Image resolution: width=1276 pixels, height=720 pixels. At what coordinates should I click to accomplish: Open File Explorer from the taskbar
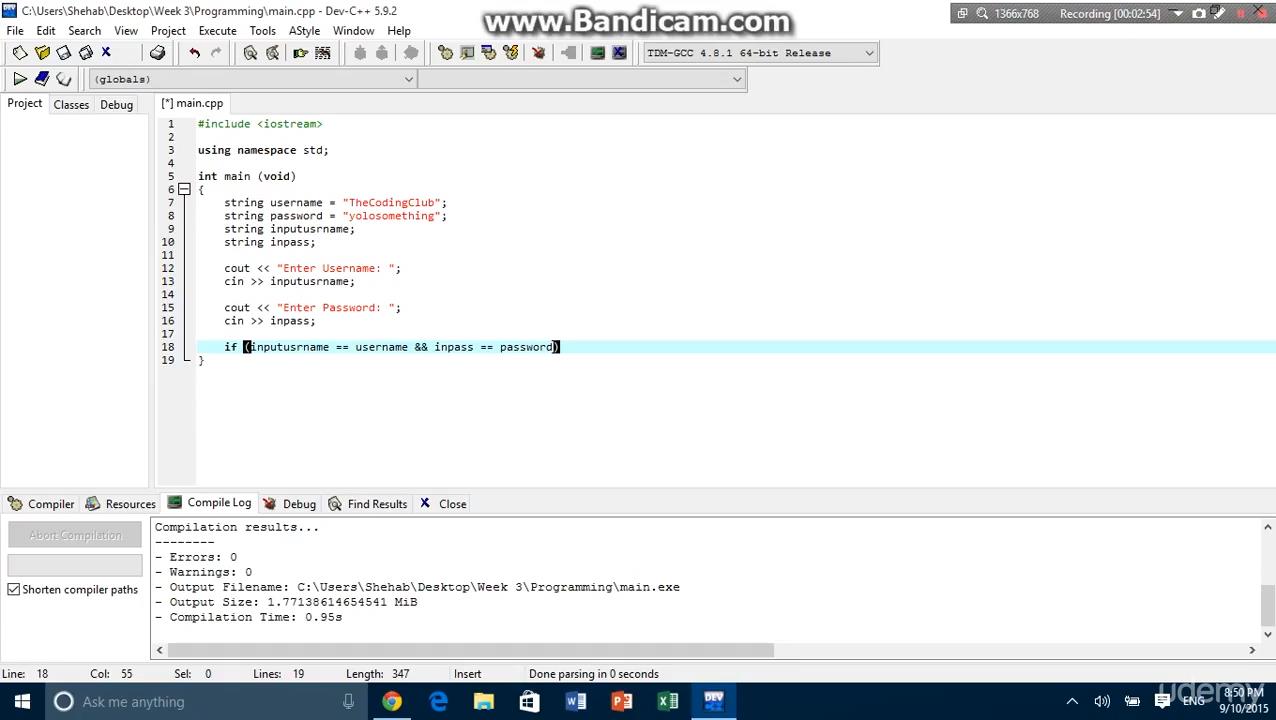click(484, 701)
